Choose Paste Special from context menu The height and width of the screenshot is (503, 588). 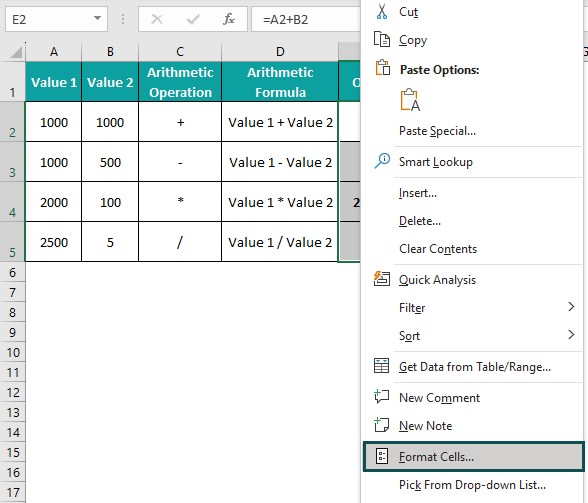(x=437, y=131)
